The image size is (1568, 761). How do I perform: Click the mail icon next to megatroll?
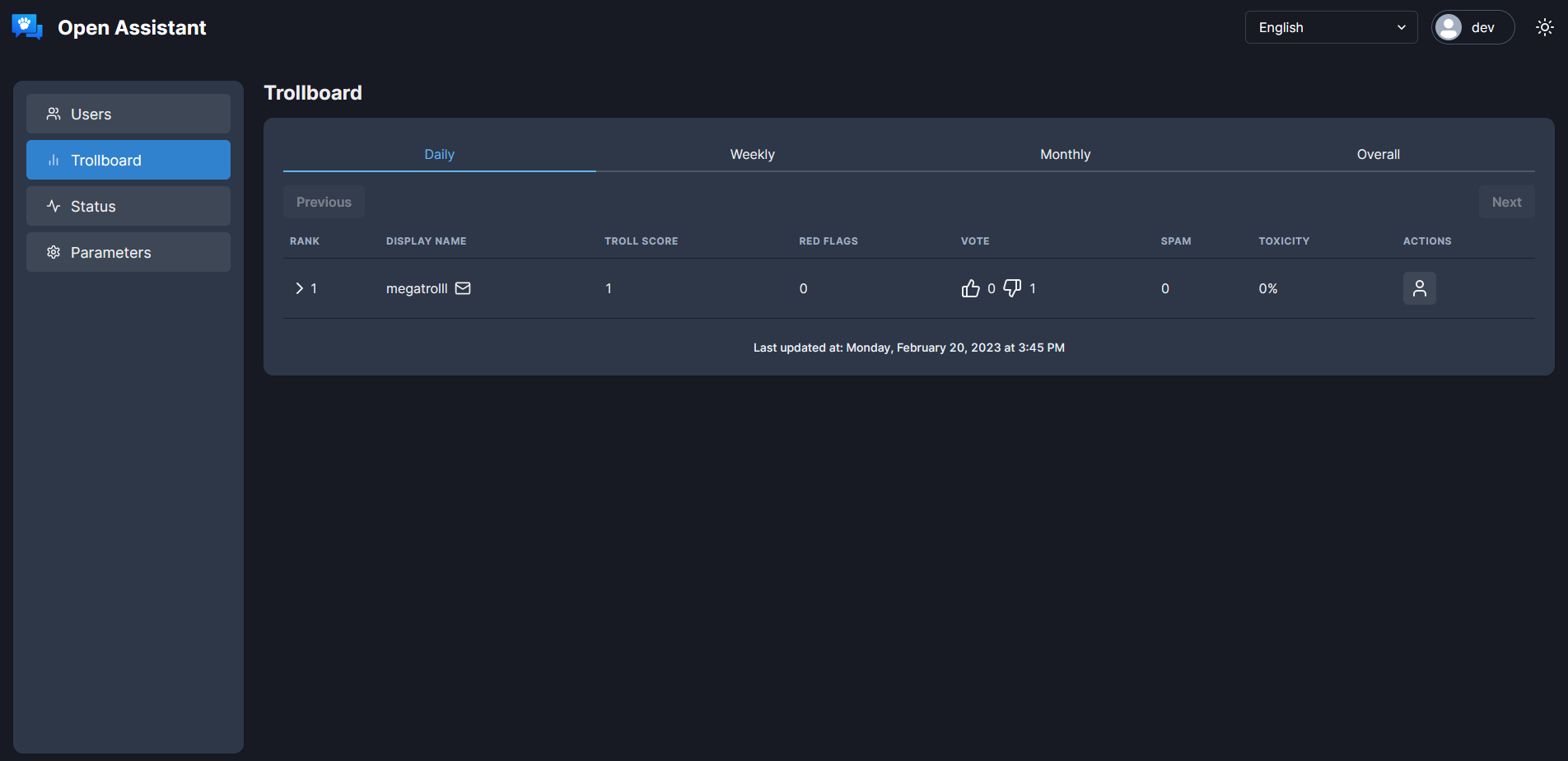click(x=463, y=288)
